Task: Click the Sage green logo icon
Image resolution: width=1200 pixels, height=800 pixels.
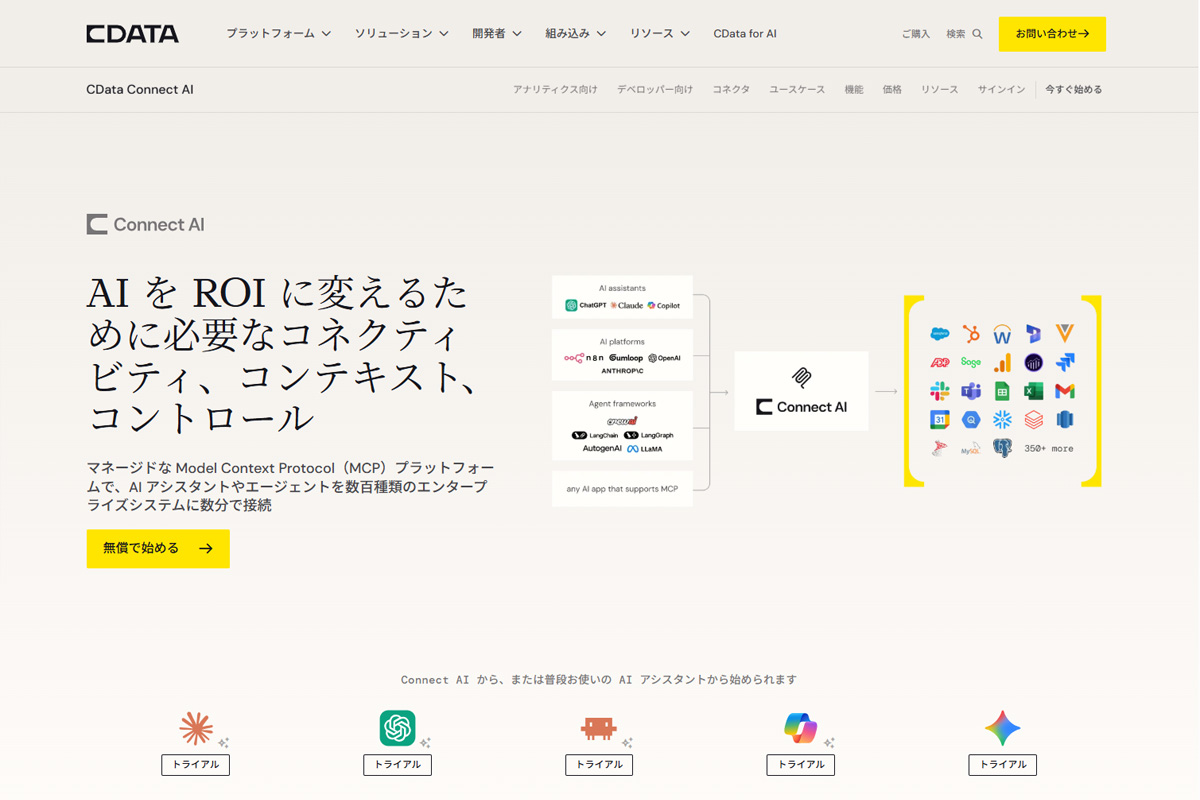Action: click(x=971, y=362)
